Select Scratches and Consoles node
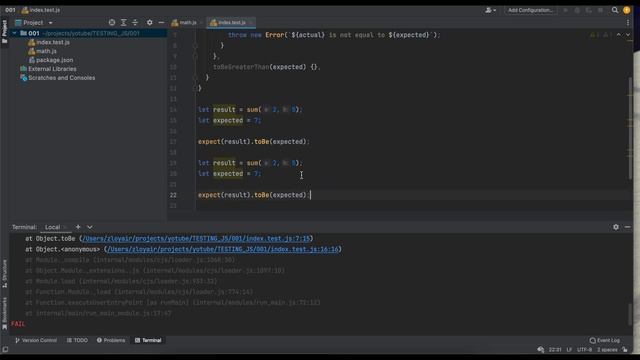The image size is (640, 360). [x=58, y=78]
